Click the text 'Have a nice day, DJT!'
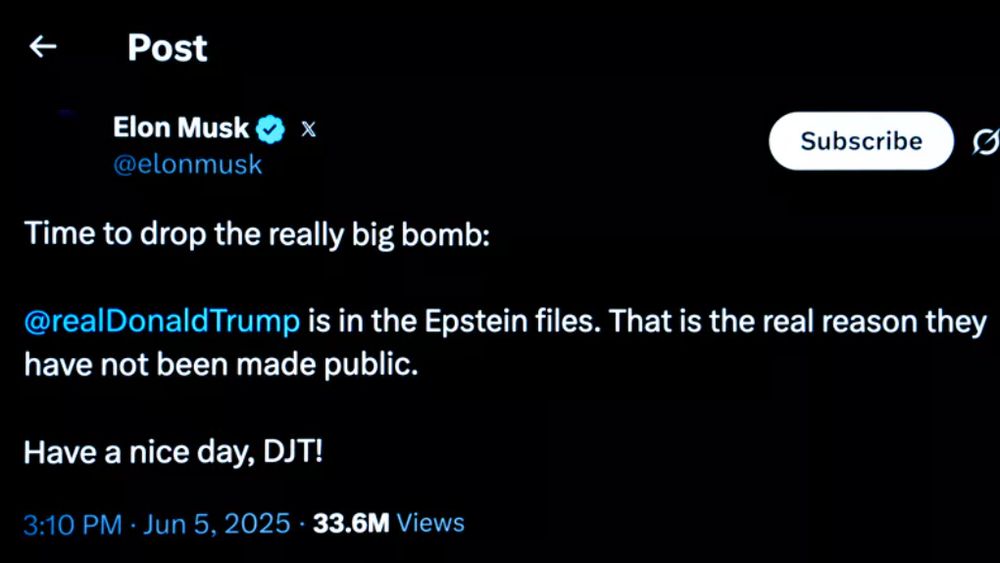Viewport: 1000px width, 563px height. coord(173,452)
